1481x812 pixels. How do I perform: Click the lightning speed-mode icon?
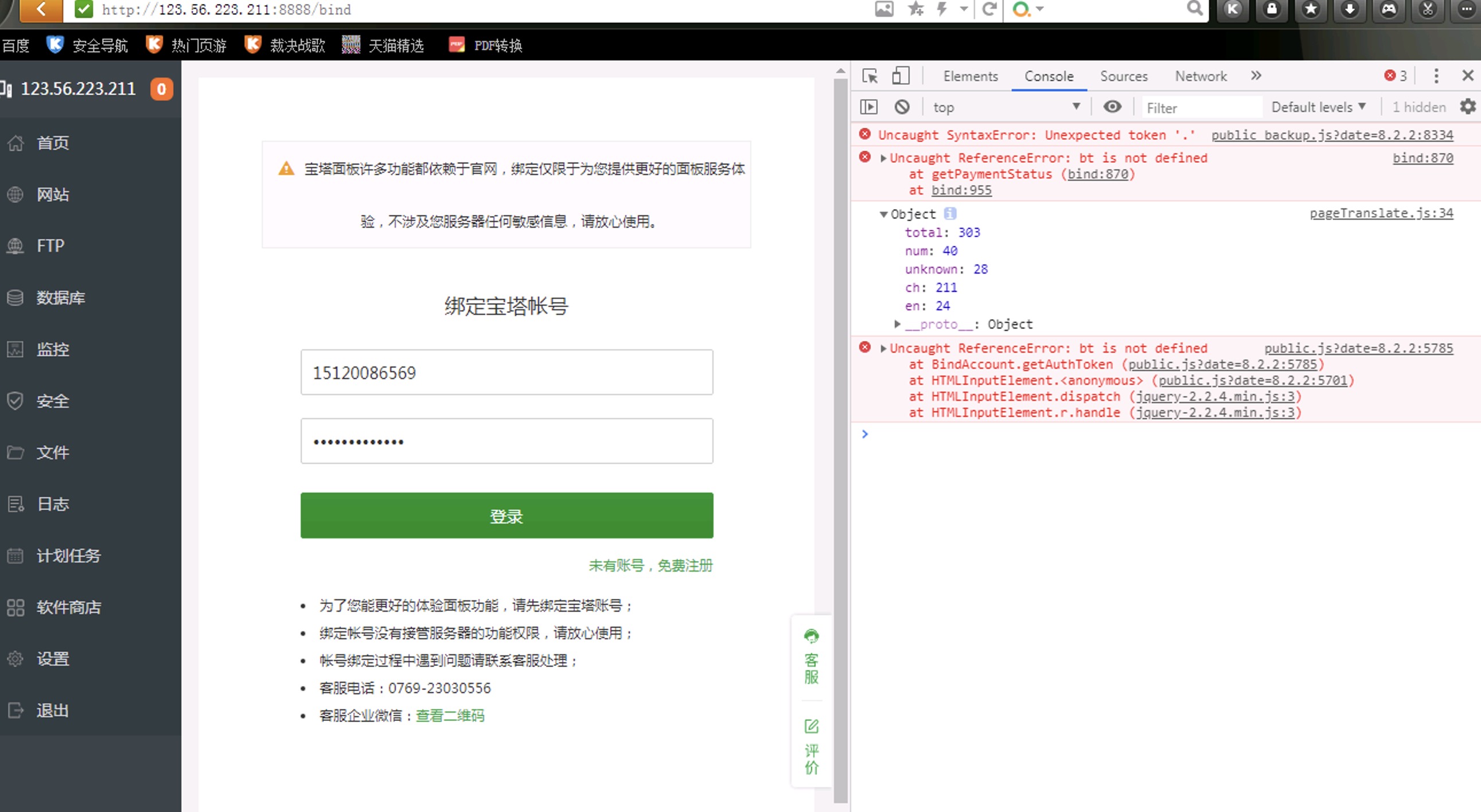click(942, 9)
